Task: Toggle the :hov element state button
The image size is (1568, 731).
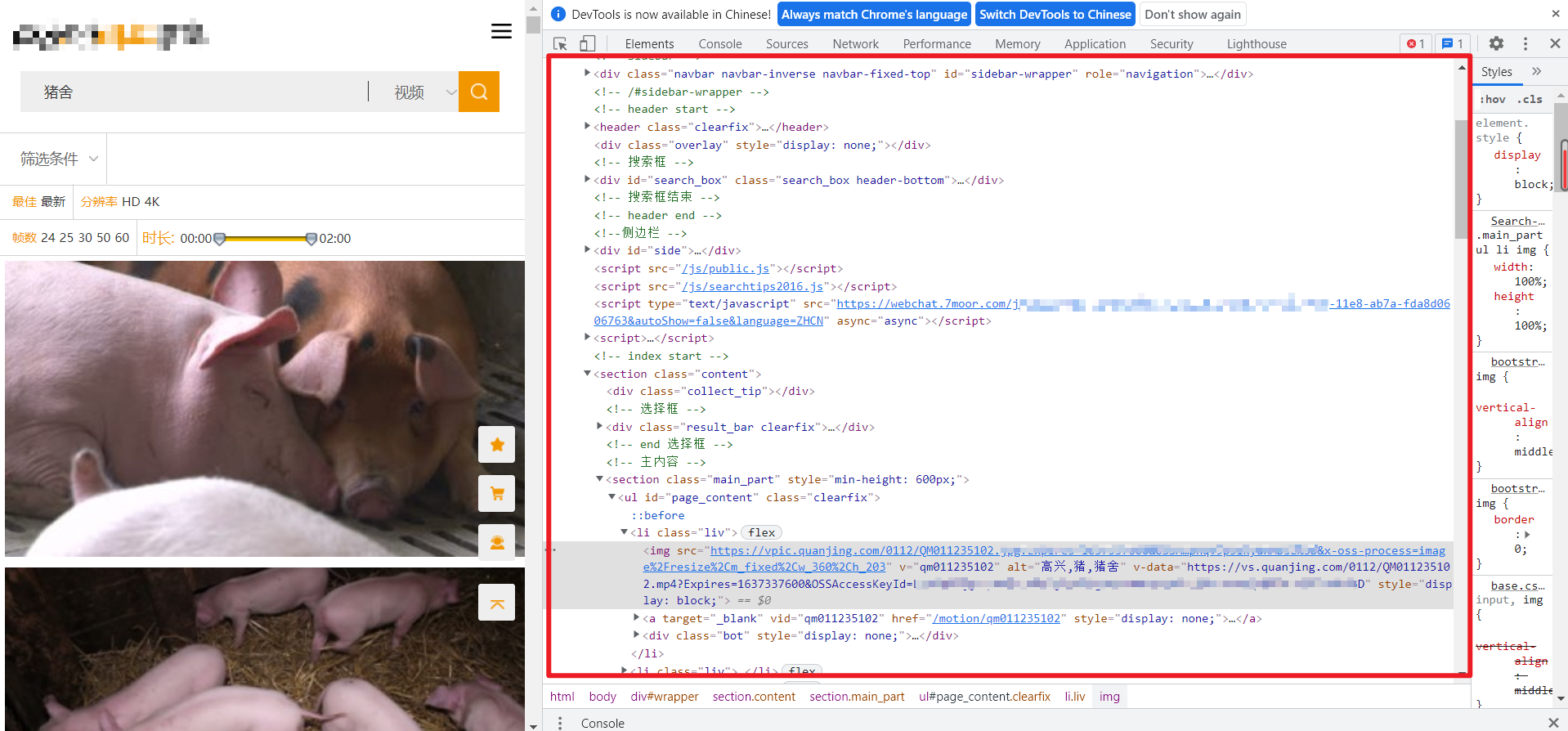Action: pos(1492,99)
